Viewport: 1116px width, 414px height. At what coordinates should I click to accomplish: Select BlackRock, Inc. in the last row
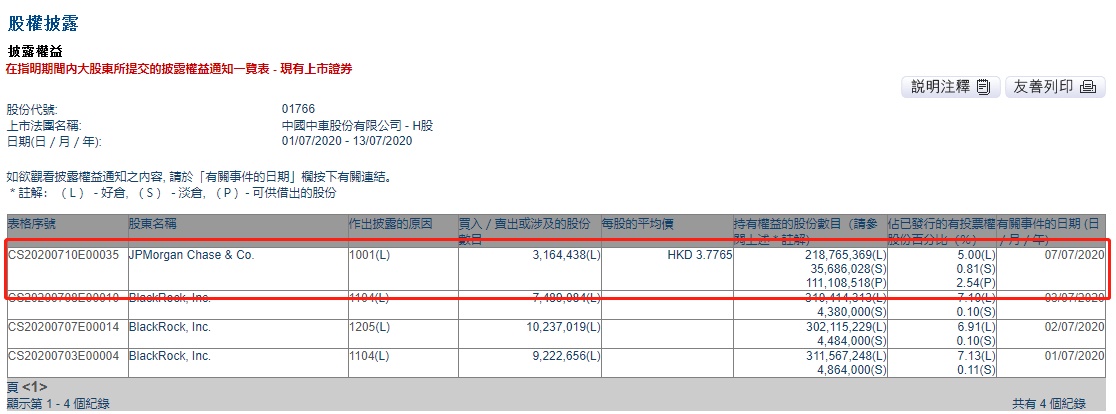pyautogui.click(x=169, y=356)
